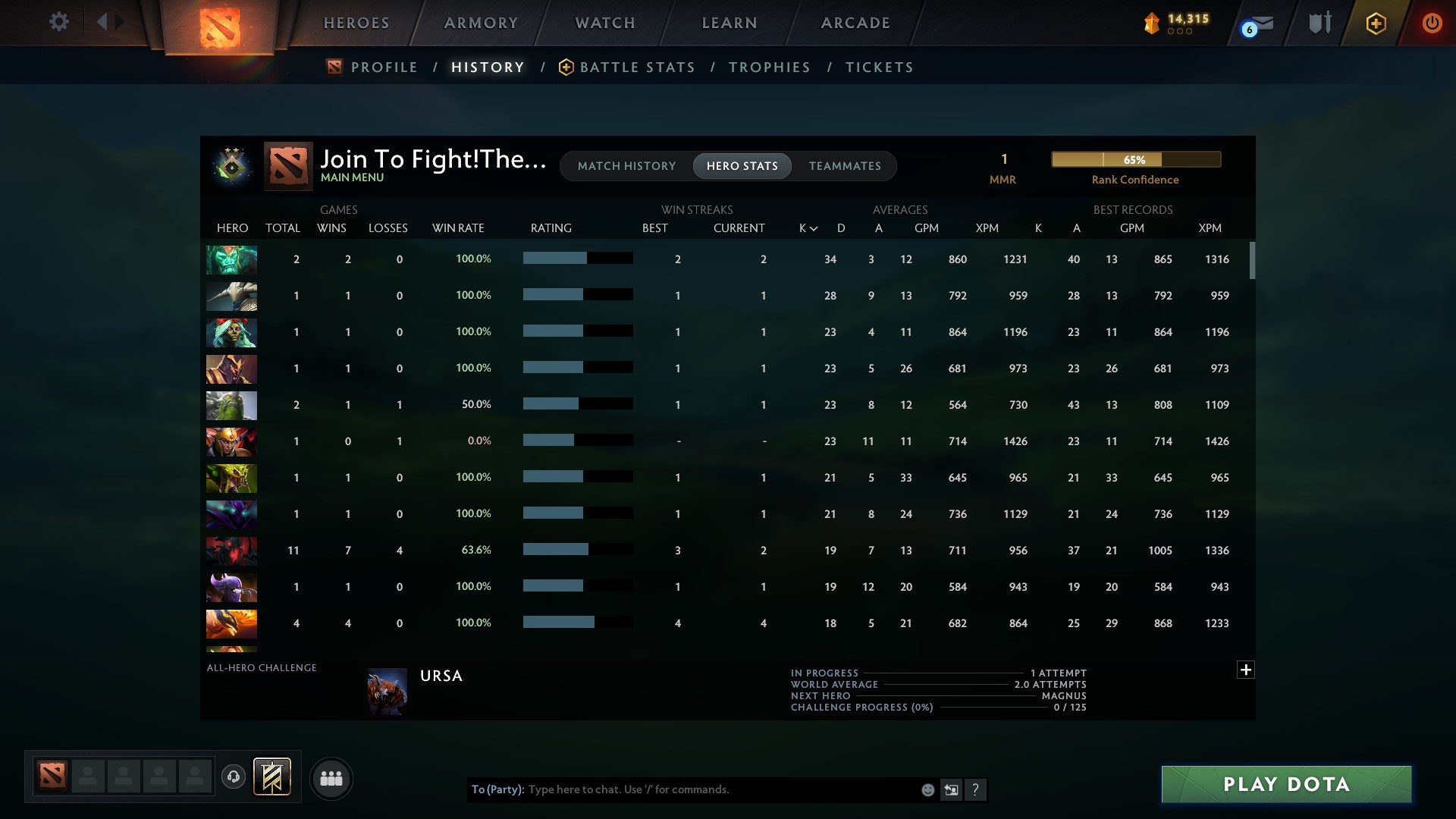Click the smiley emoticon icon in the chat bar
The image size is (1456, 819).
[x=927, y=789]
